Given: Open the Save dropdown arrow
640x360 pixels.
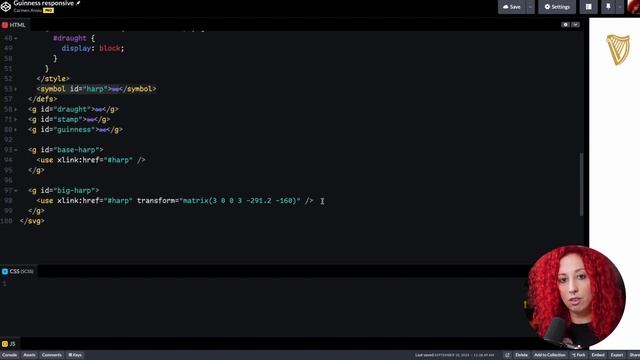Looking at the screenshot, I should point(530,7).
